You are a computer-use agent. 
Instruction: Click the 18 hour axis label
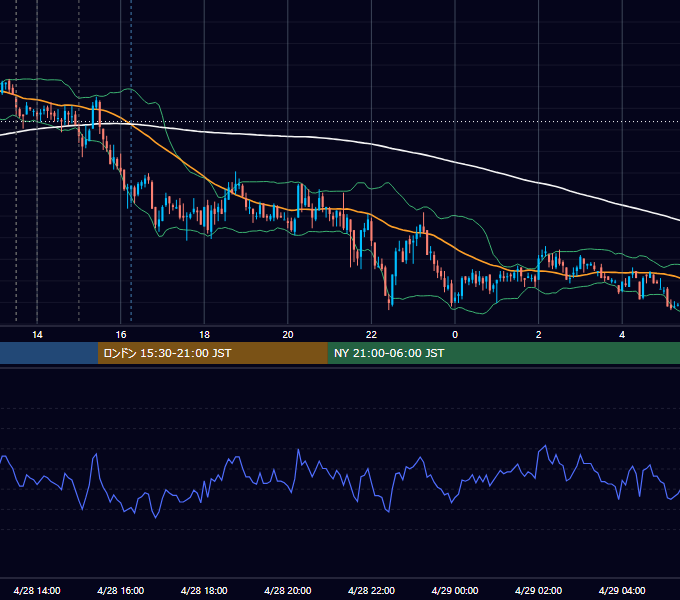pyautogui.click(x=204, y=335)
